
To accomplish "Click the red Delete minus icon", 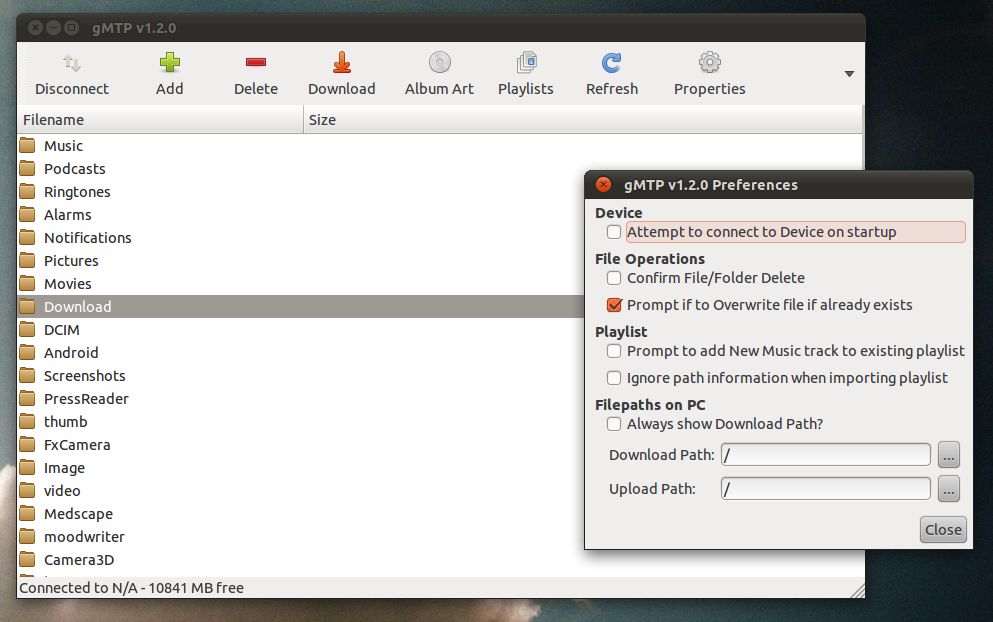I will tap(256, 62).
